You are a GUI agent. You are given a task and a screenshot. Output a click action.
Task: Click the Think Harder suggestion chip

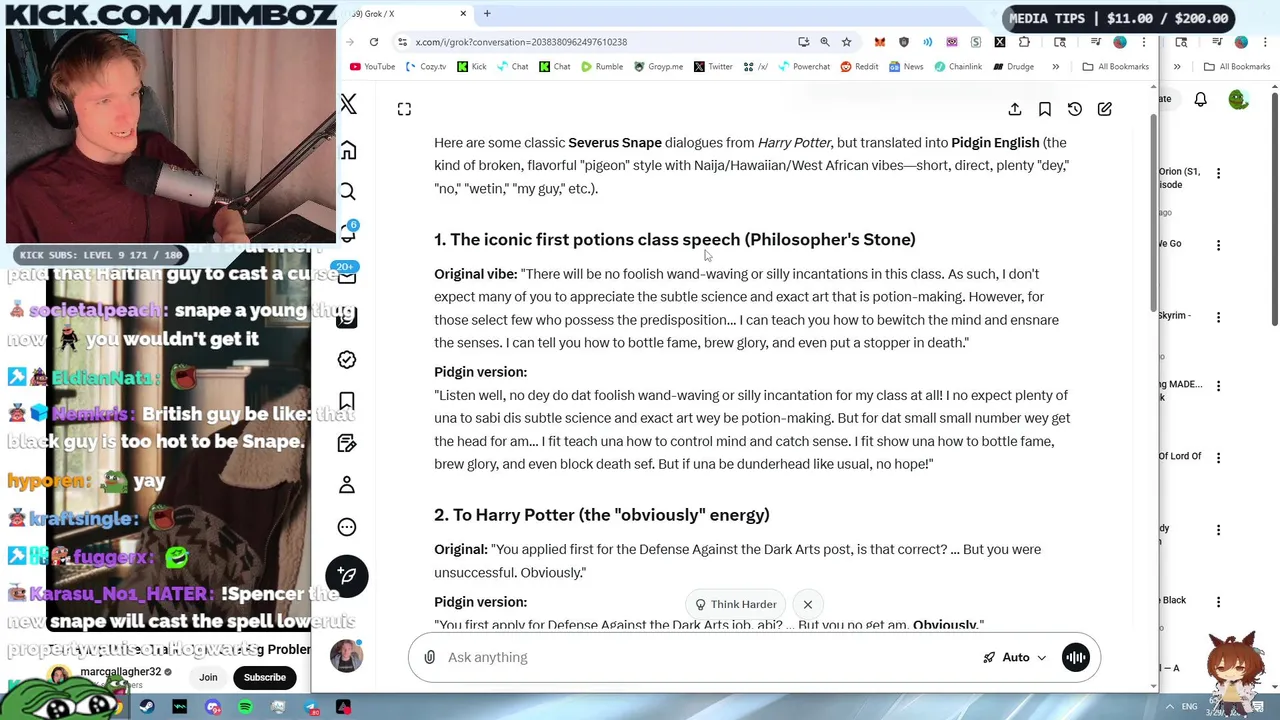click(736, 604)
